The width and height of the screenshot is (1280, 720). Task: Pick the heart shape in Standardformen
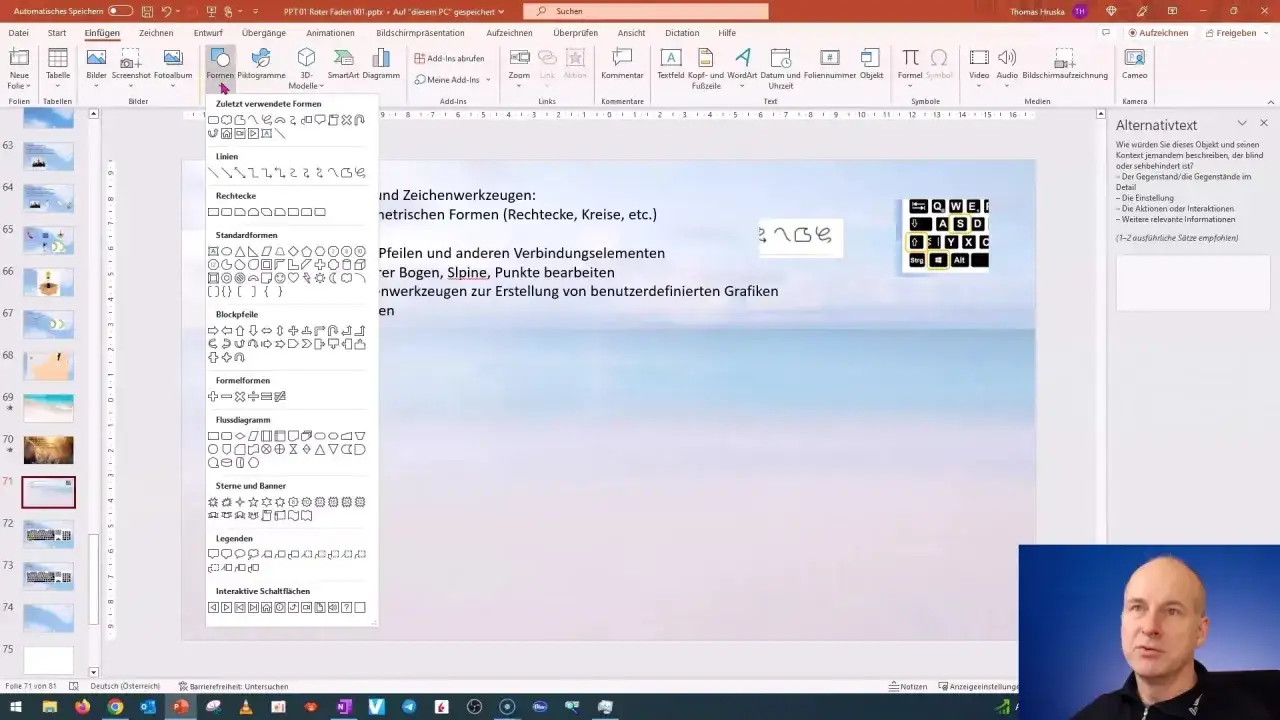pyautogui.click(x=293, y=278)
